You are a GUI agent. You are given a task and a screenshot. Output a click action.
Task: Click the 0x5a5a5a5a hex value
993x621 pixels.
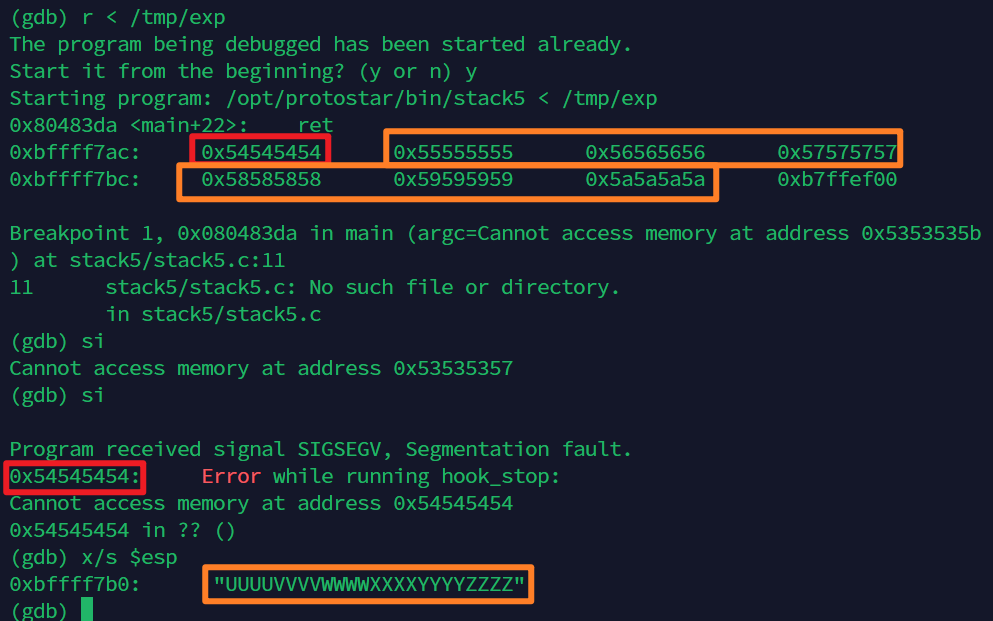[x=645, y=179]
